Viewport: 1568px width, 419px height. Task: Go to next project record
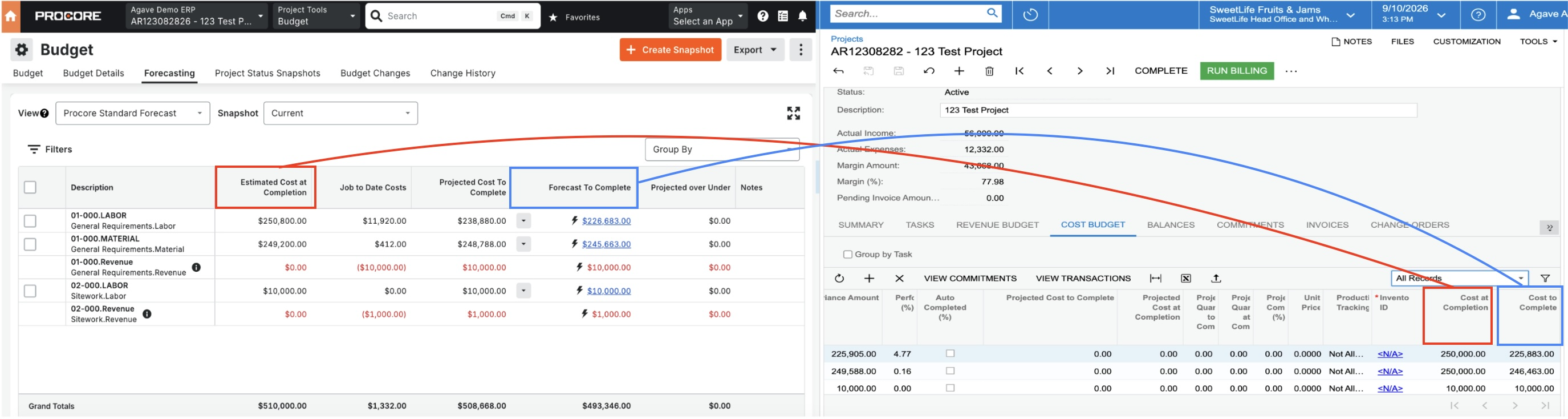coord(1079,71)
